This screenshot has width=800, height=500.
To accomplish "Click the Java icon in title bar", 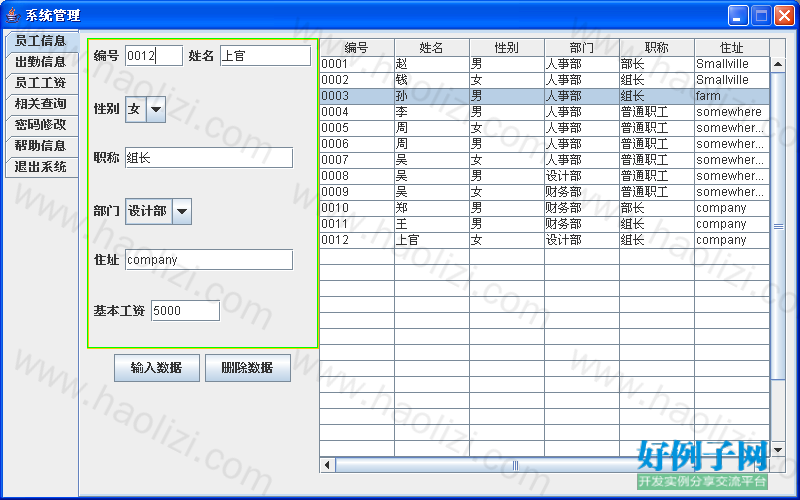I will (13, 15).
